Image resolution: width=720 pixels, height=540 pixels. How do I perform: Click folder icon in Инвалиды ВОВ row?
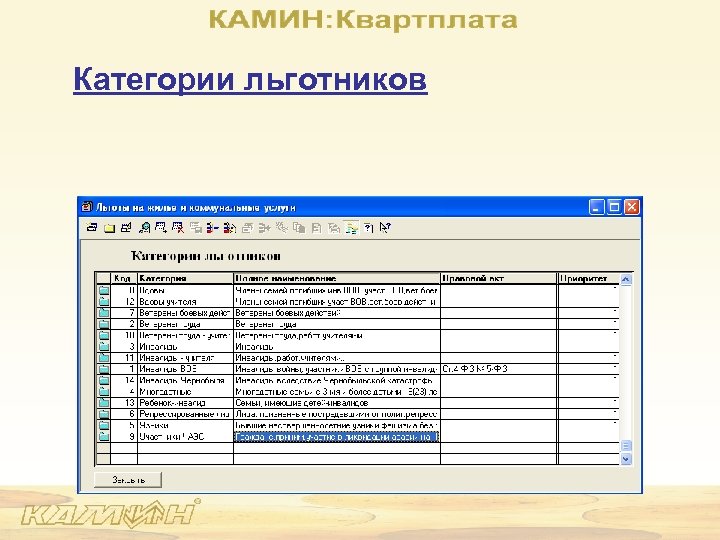[104, 369]
